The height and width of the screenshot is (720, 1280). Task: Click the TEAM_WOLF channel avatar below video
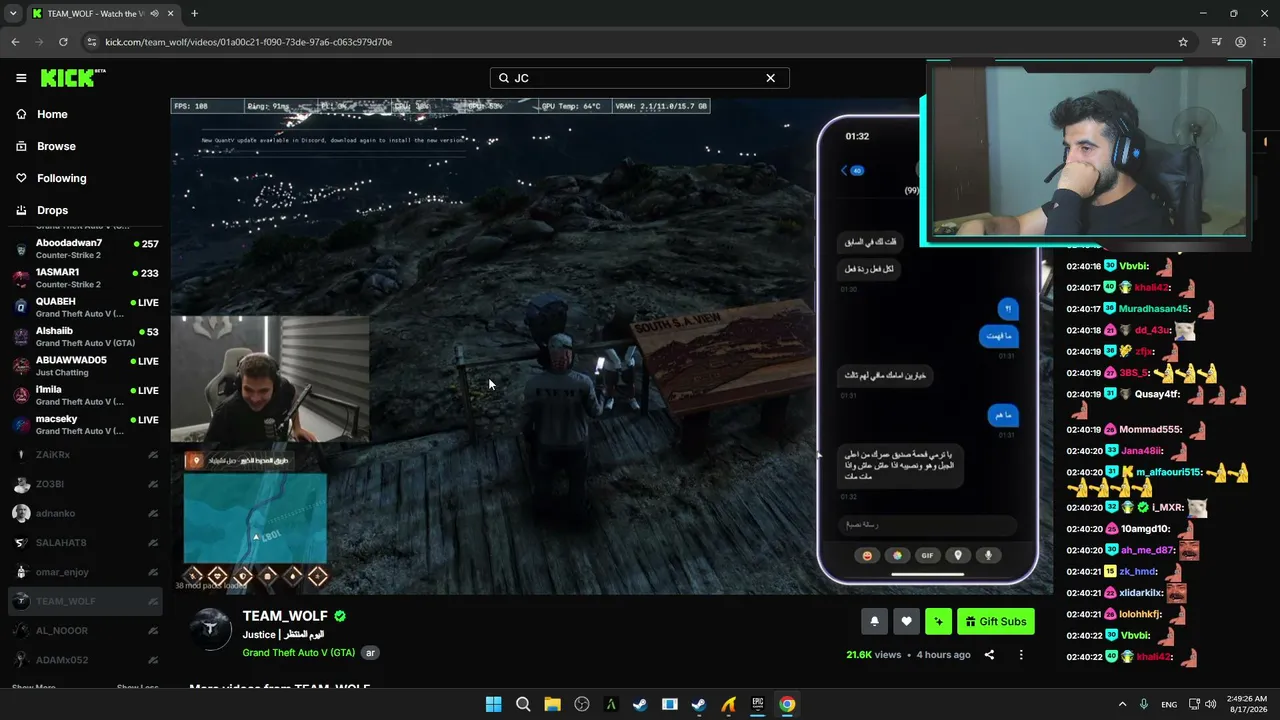211,629
